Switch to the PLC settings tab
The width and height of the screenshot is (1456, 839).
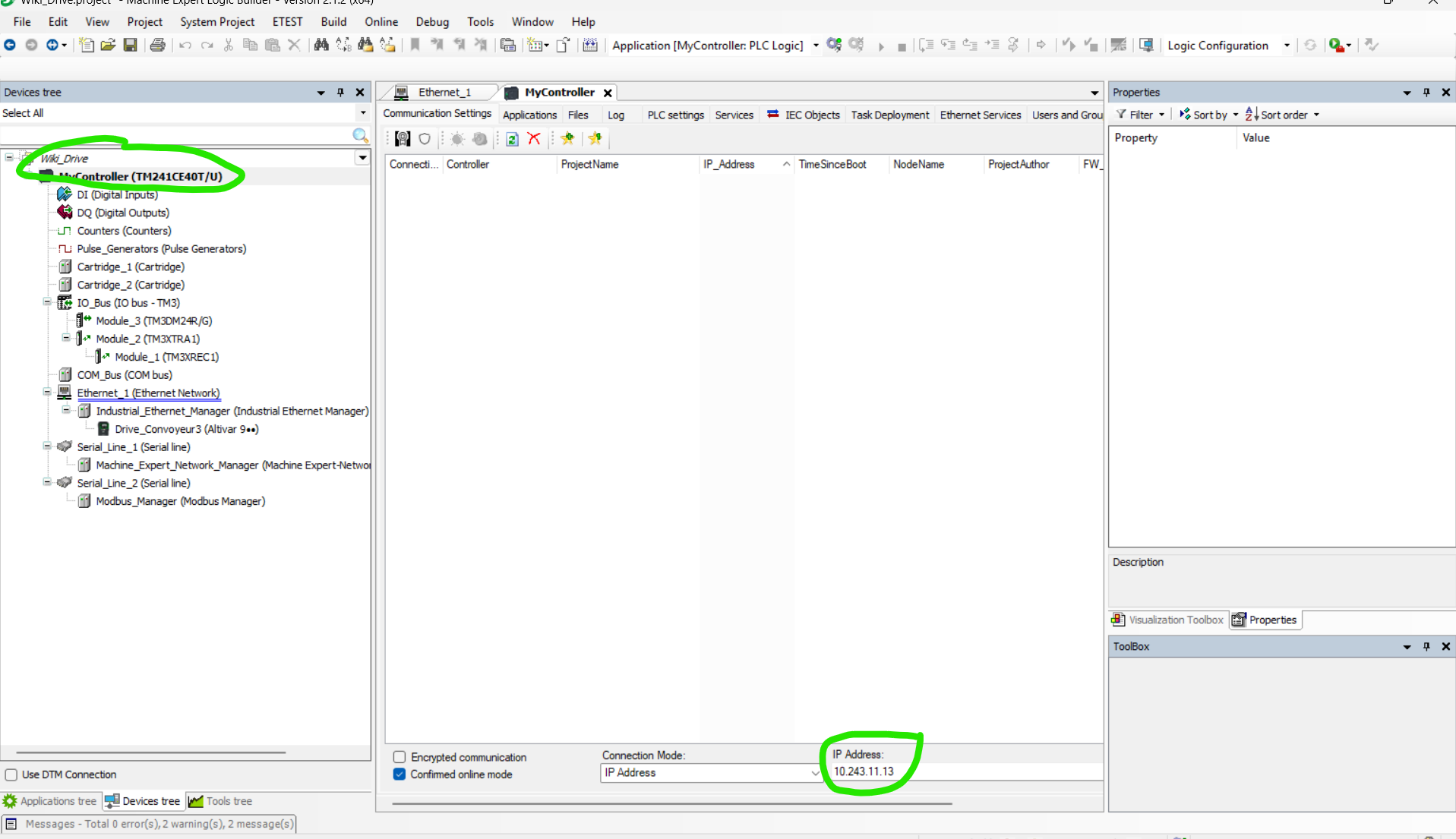[675, 115]
